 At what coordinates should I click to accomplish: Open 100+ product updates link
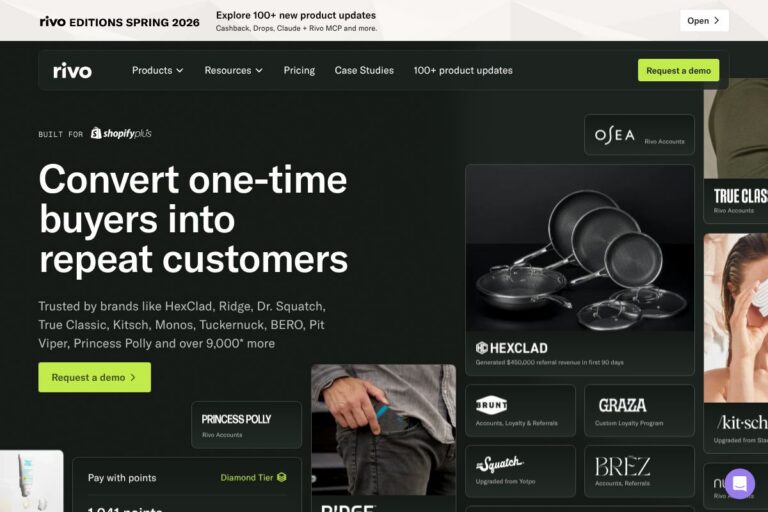463,71
